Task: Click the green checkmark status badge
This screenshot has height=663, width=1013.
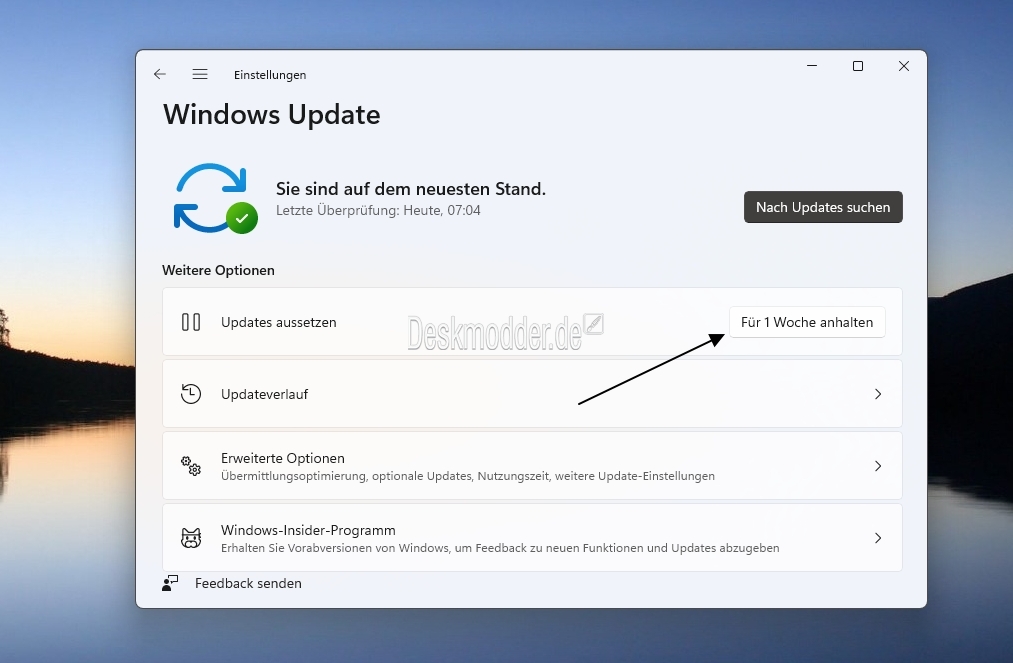Action: point(241,217)
